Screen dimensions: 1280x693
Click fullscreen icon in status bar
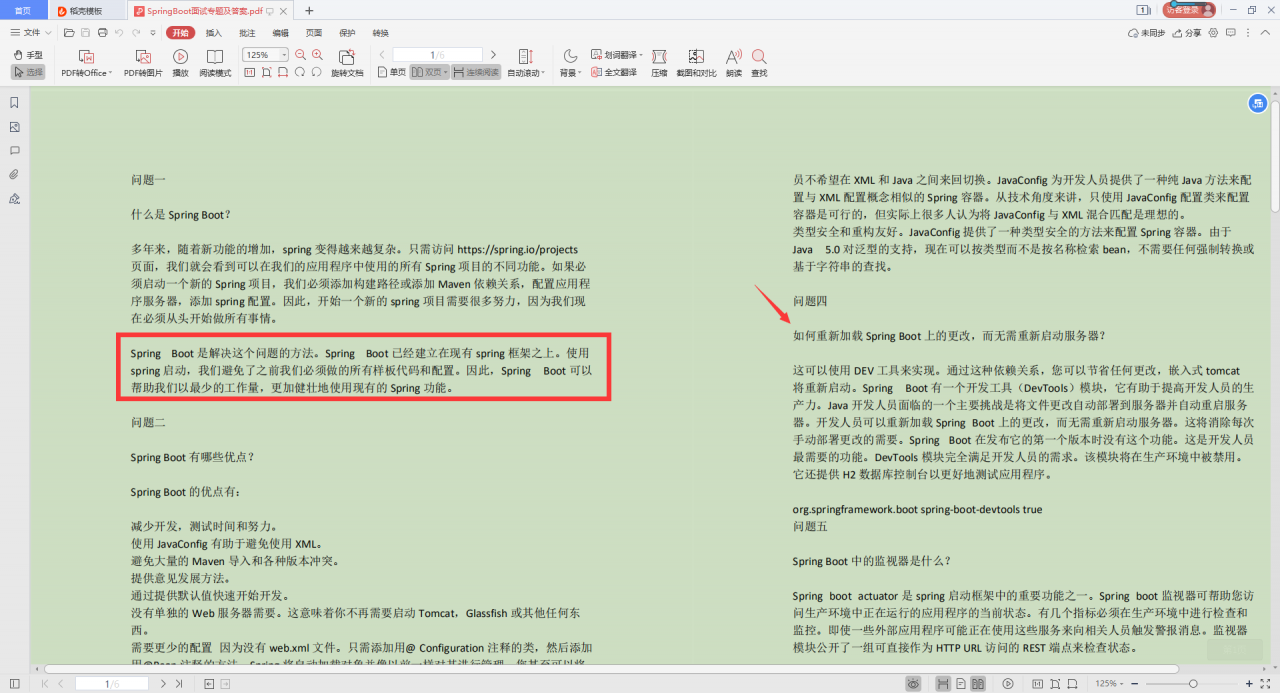click(x=1264, y=684)
